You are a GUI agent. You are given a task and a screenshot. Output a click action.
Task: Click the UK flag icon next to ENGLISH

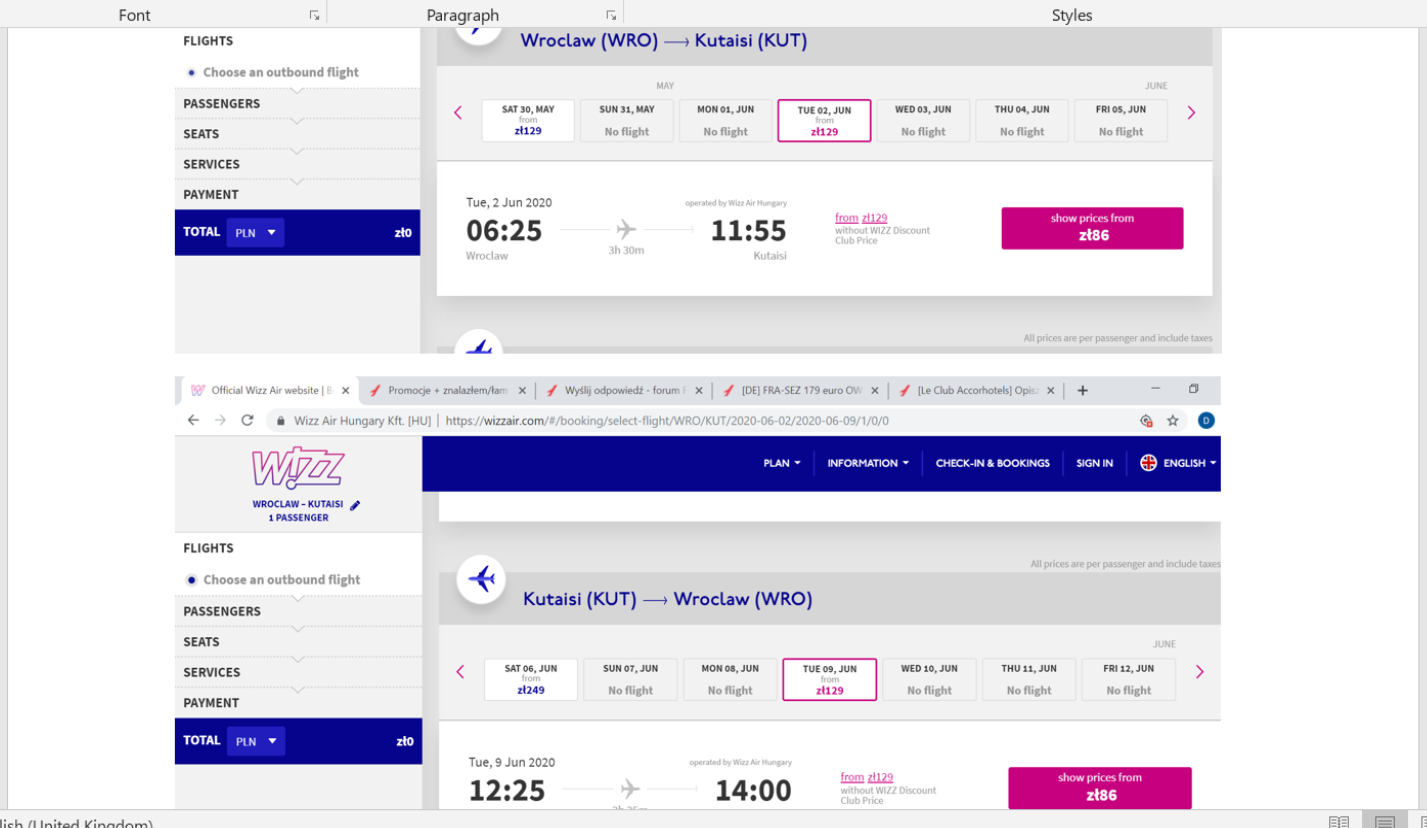[x=1149, y=463]
